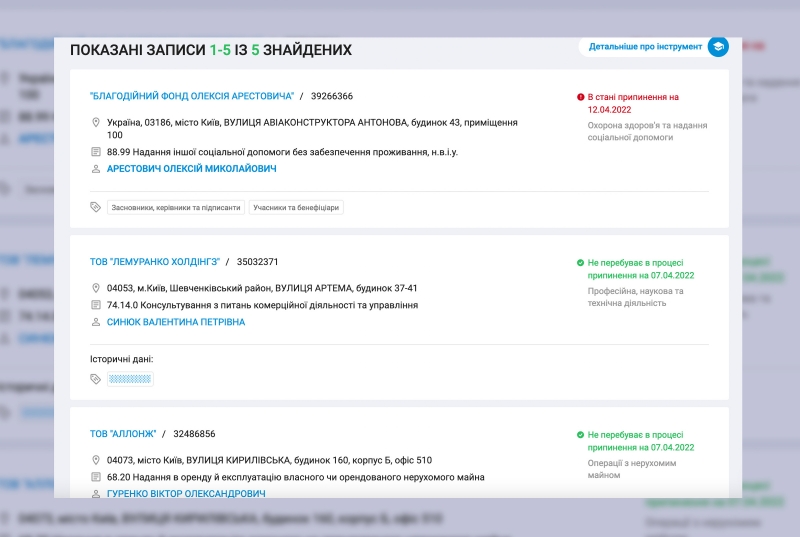Viewport: 800px width, 537px height.
Task: Click heading 'ПОКАЗАНІ ЗАПИСИ 1-5 ІЗ 5 ЗНАЙДЕНИХ'
Action: click(211, 50)
